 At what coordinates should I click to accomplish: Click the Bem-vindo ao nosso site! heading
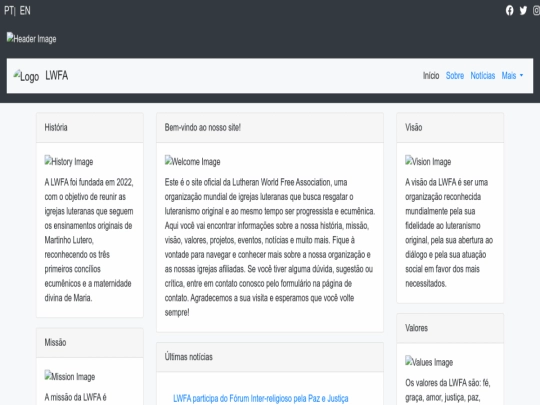click(x=202, y=127)
